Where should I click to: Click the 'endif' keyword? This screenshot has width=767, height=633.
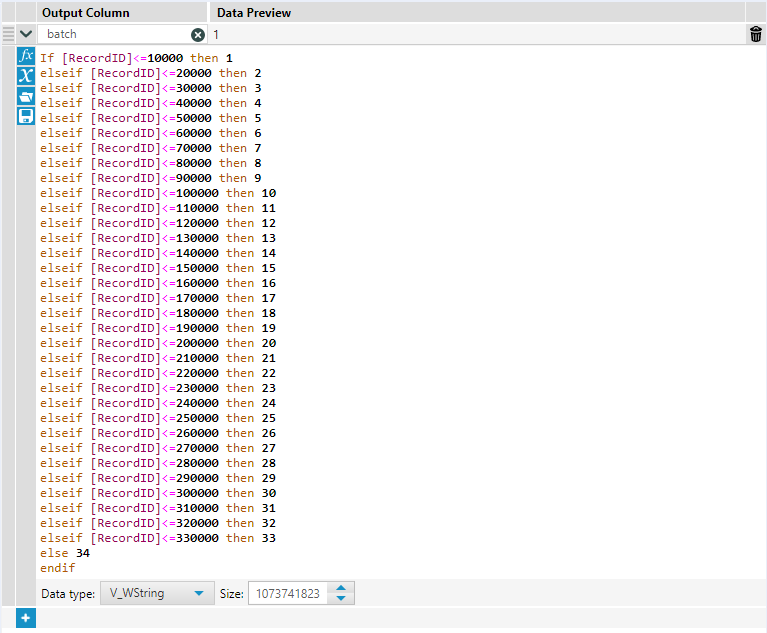pos(58,568)
